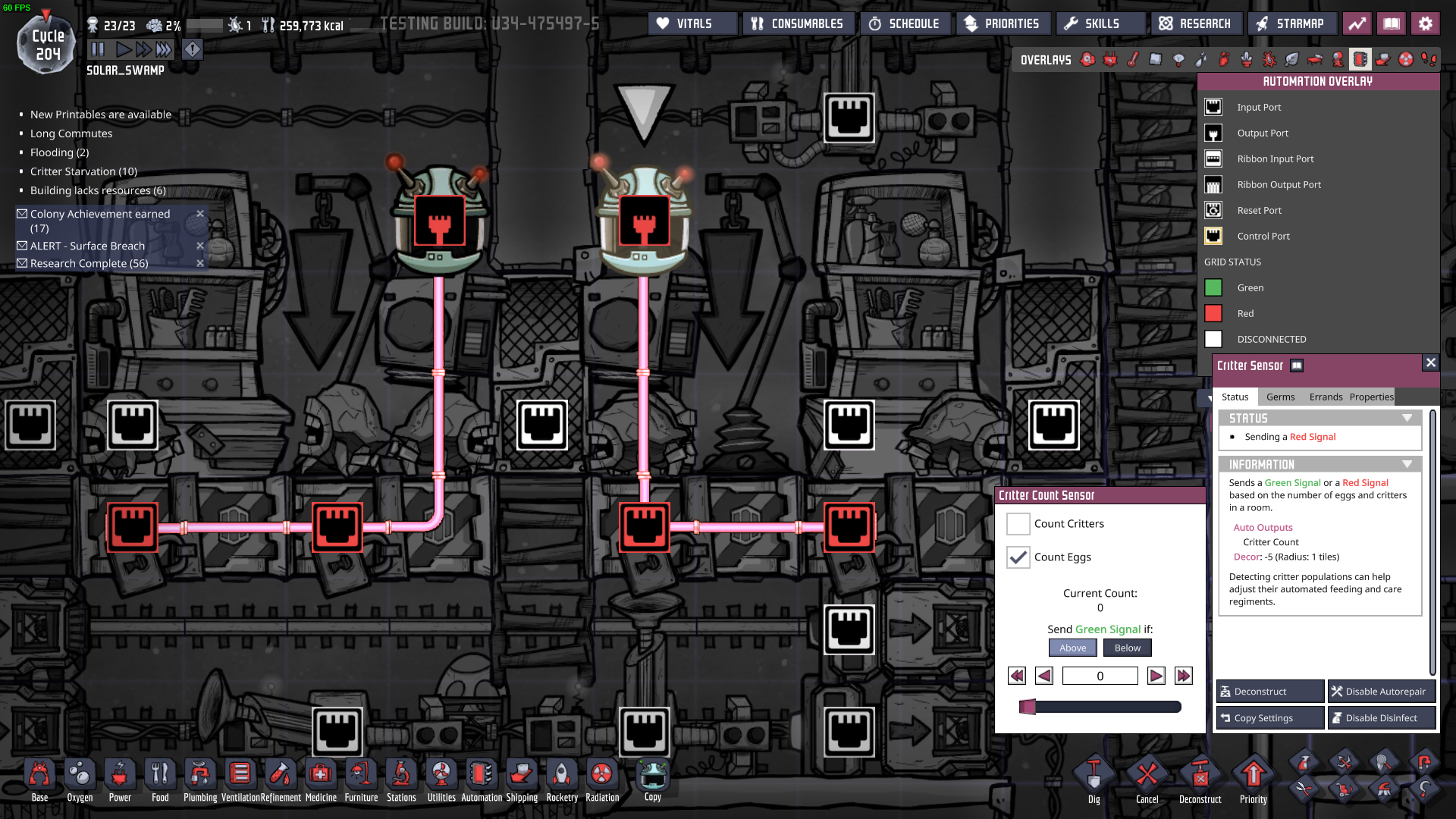Open game settings gear icon
This screenshot has height=819, width=1456.
coord(1425,24)
